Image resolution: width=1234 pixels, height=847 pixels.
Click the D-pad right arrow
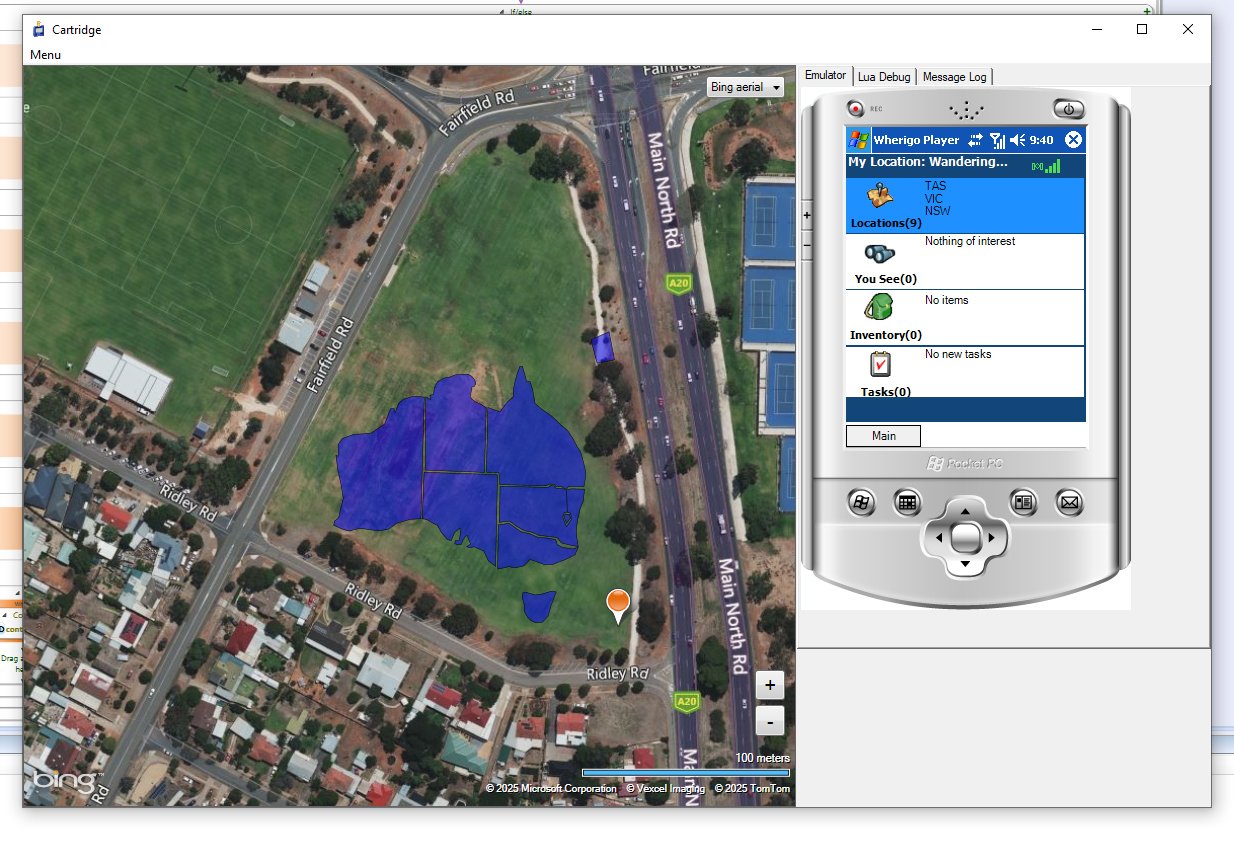click(x=992, y=538)
